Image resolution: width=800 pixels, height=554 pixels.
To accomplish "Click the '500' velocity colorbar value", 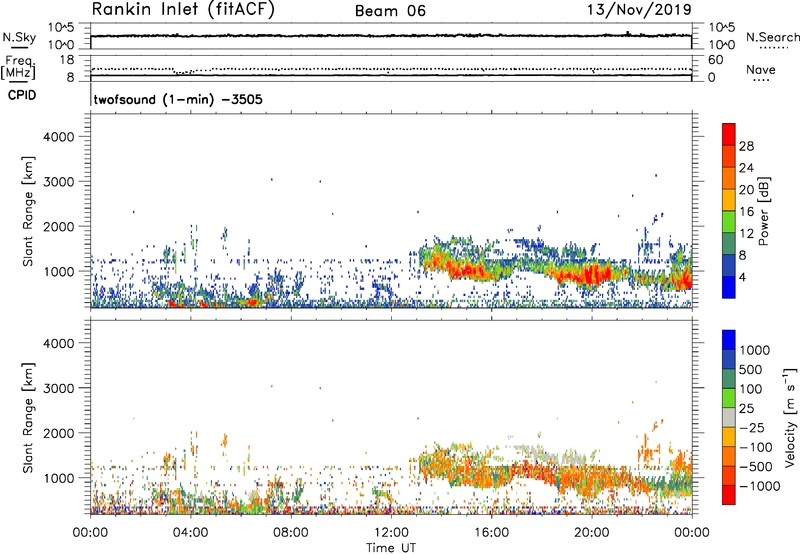I will 751,370.
